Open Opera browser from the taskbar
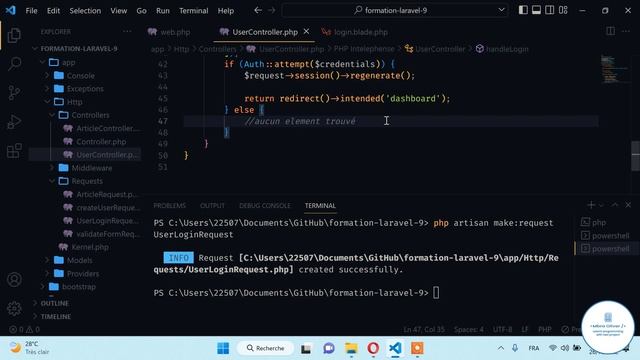The image size is (640, 360). [373, 348]
